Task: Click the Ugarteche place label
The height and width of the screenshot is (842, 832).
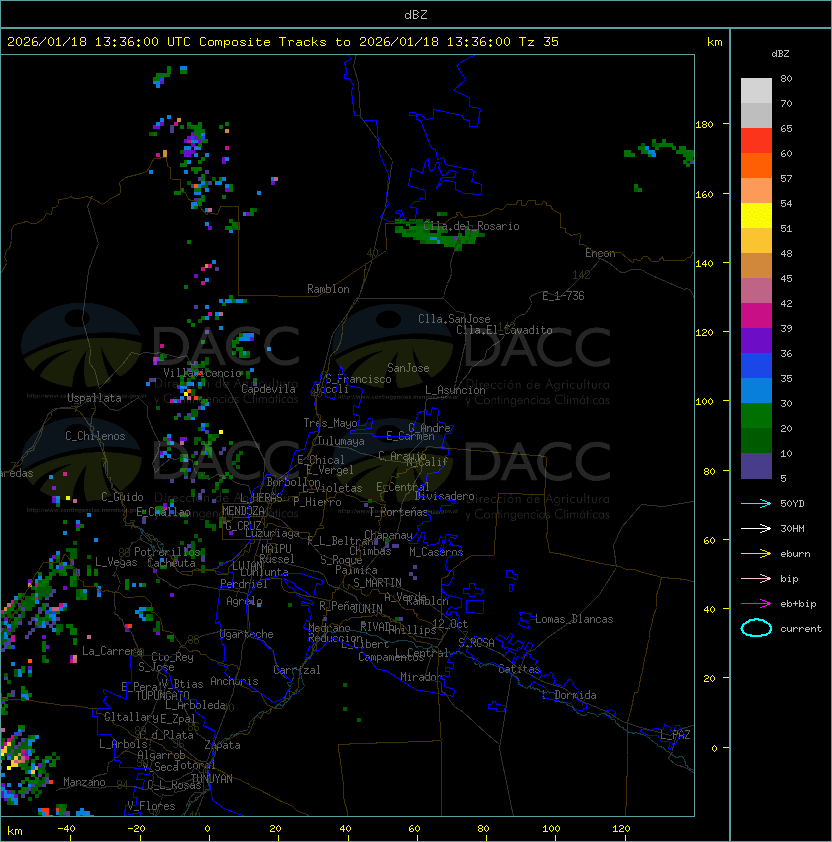Action: coord(247,634)
